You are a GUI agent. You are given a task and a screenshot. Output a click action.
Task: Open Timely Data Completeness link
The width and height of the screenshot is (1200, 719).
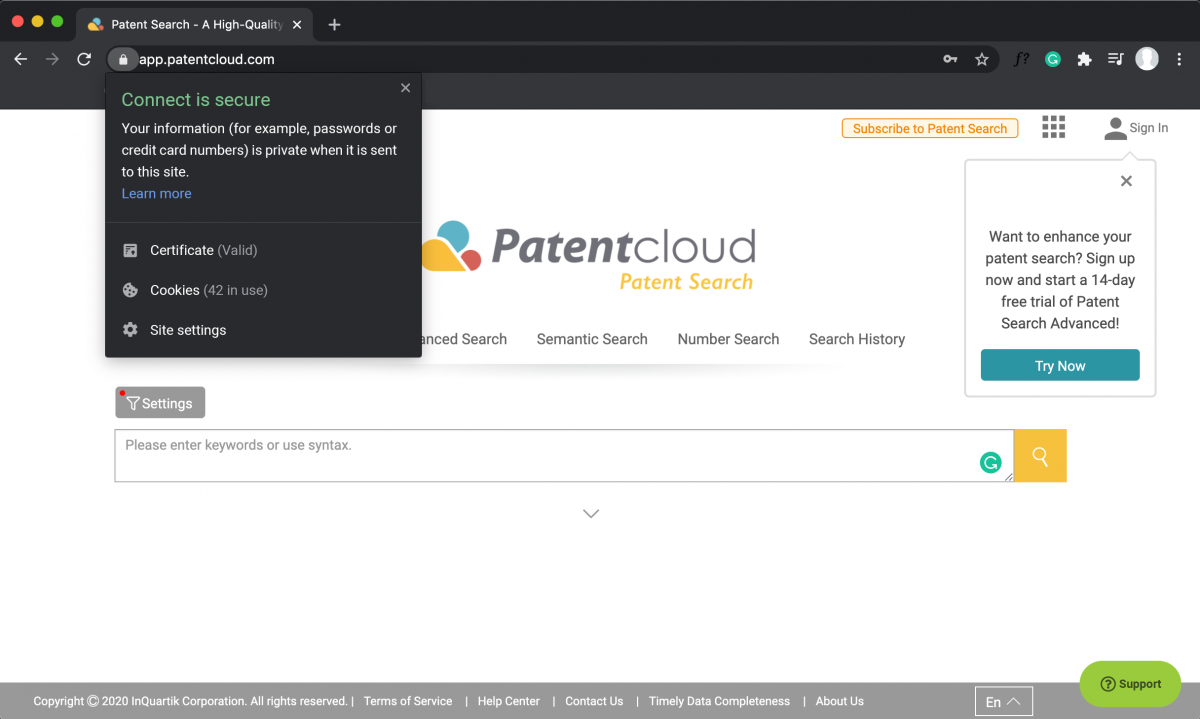click(x=719, y=701)
